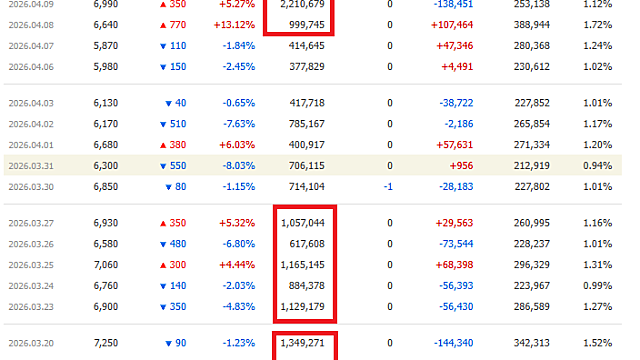
Task: Select highlighted row date 2026.03.31
Action: (x=31, y=166)
